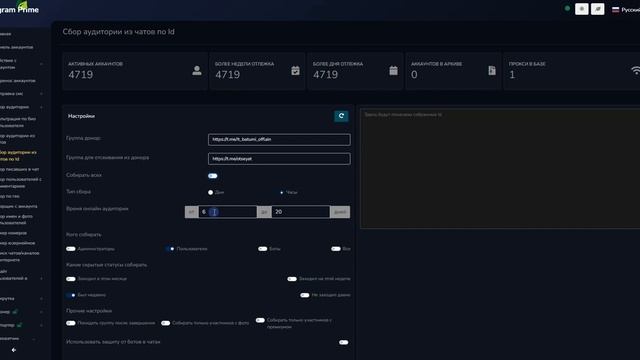Screen dimensions: 640x360
Task: Open 'Фильтрация по био пользователя' sidebar item
Action: [18, 122]
